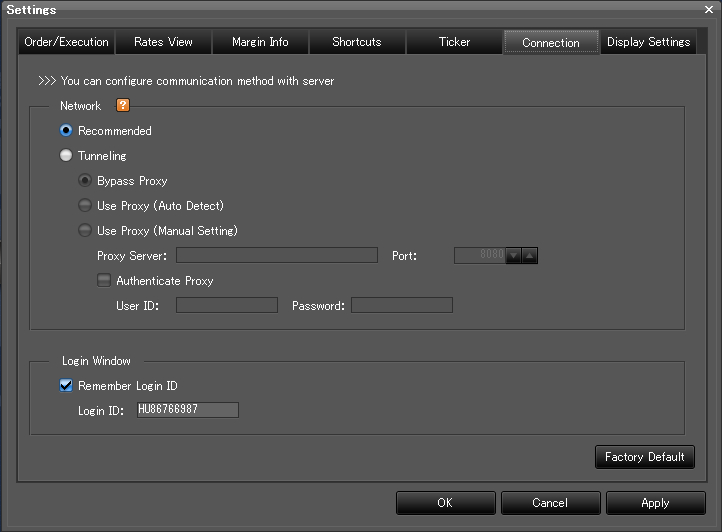Close the Settings dialog with X
722x532 pixels.
[709, 9]
